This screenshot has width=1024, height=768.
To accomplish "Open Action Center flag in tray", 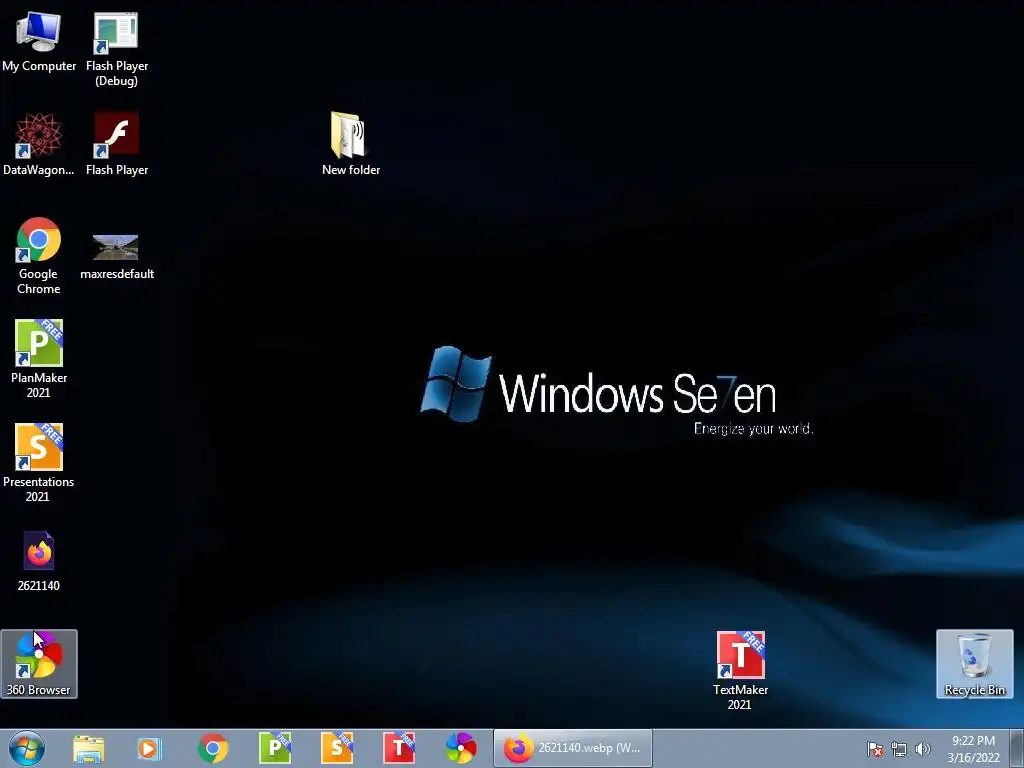I will point(875,749).
